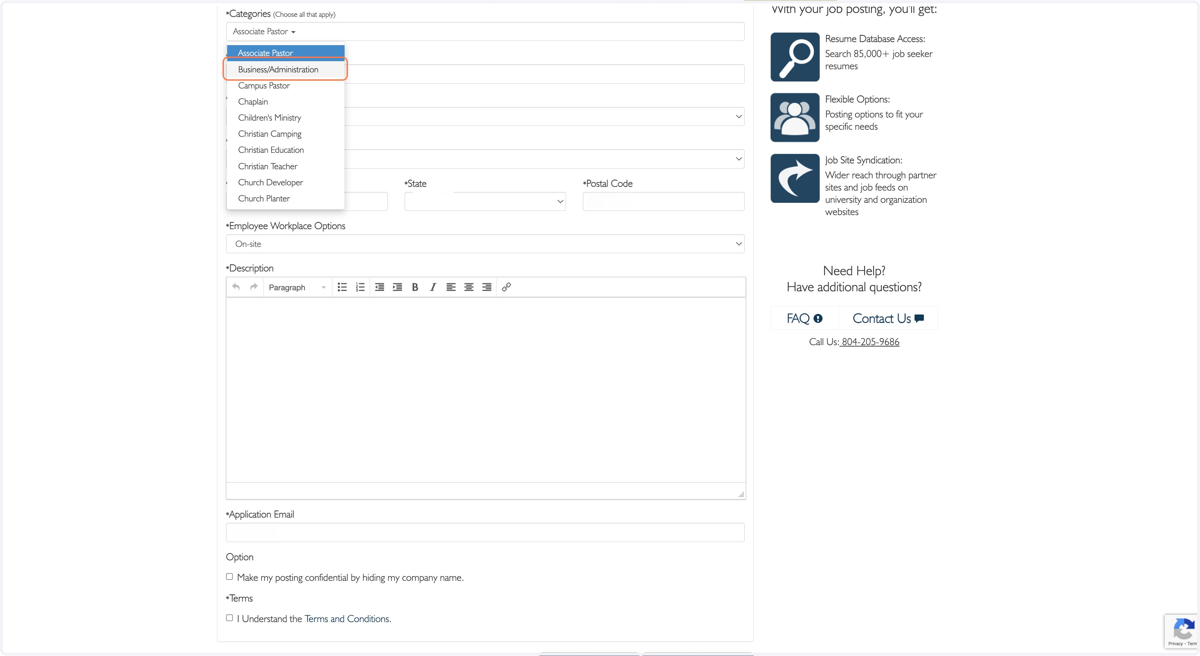Decrease indent in the description editor
Screen dimensions: 1200x656
tap(379, 287)
